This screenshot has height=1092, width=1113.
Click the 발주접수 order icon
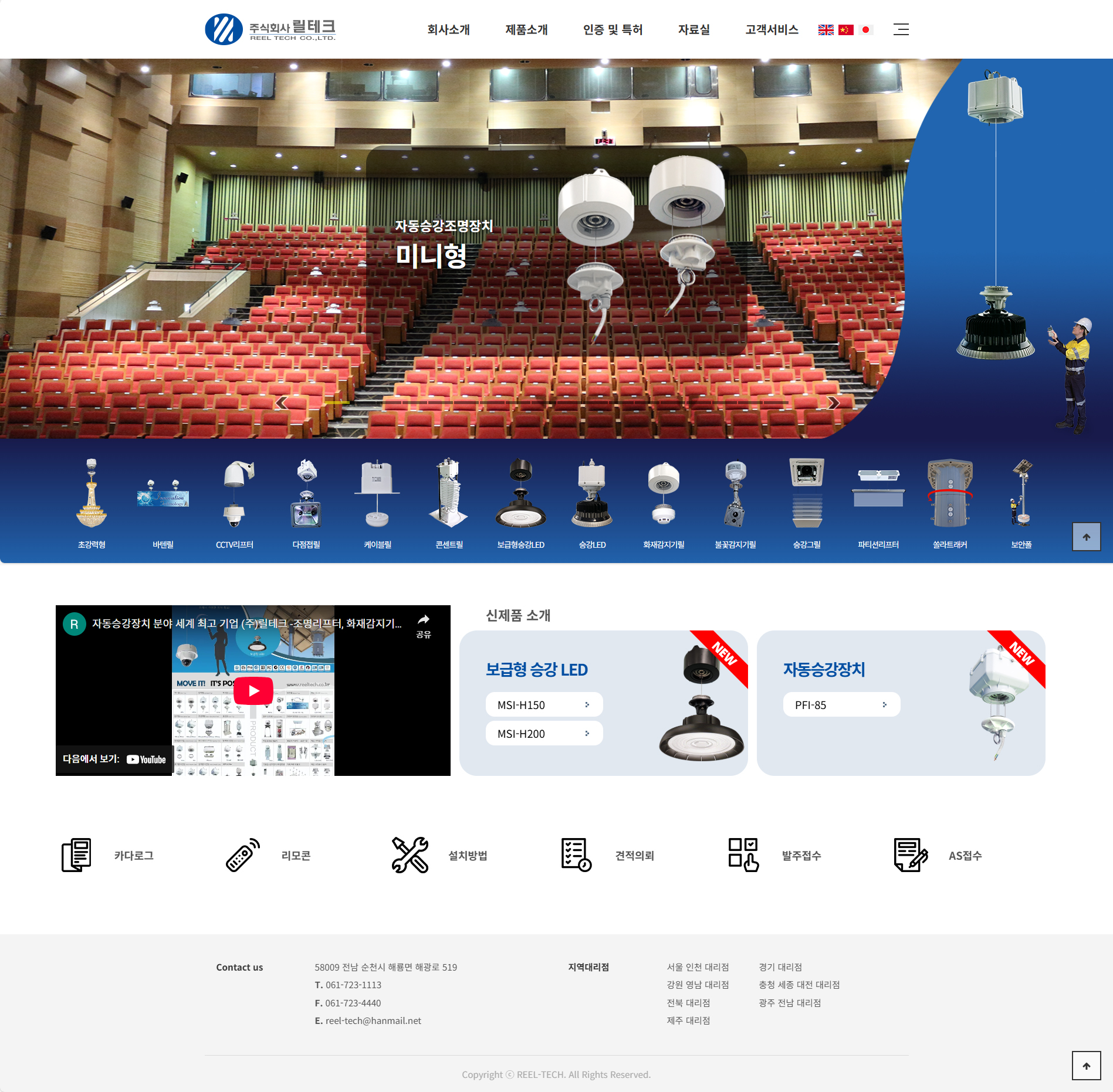click(x=743, y=855)
